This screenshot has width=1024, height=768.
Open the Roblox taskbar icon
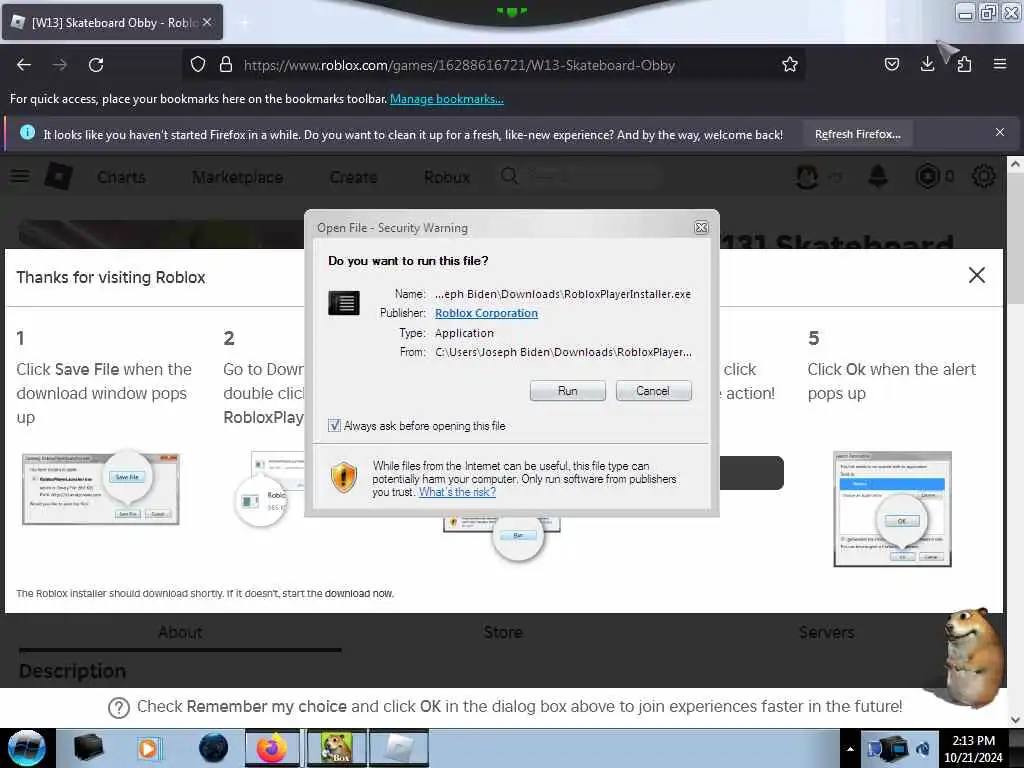tap(398, 748)
